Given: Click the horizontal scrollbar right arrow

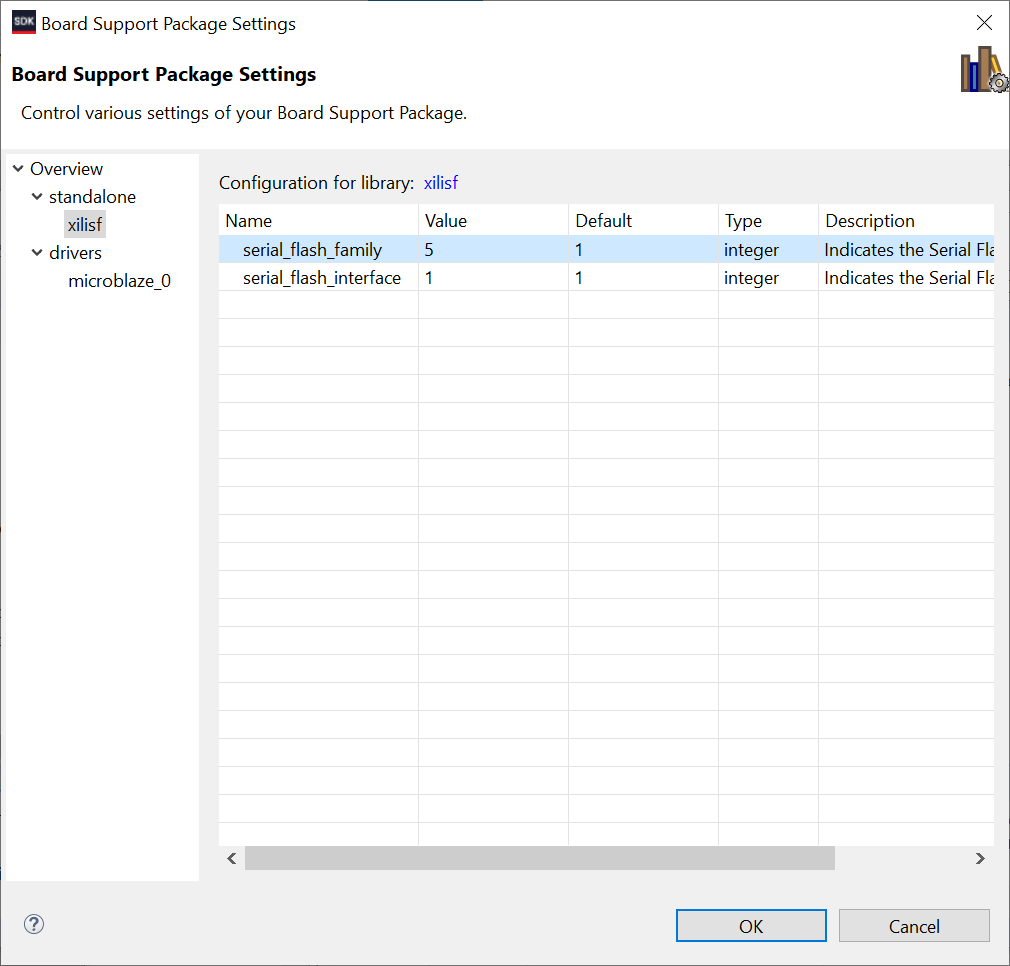Looking at the screenshot, I should (980, 858).
